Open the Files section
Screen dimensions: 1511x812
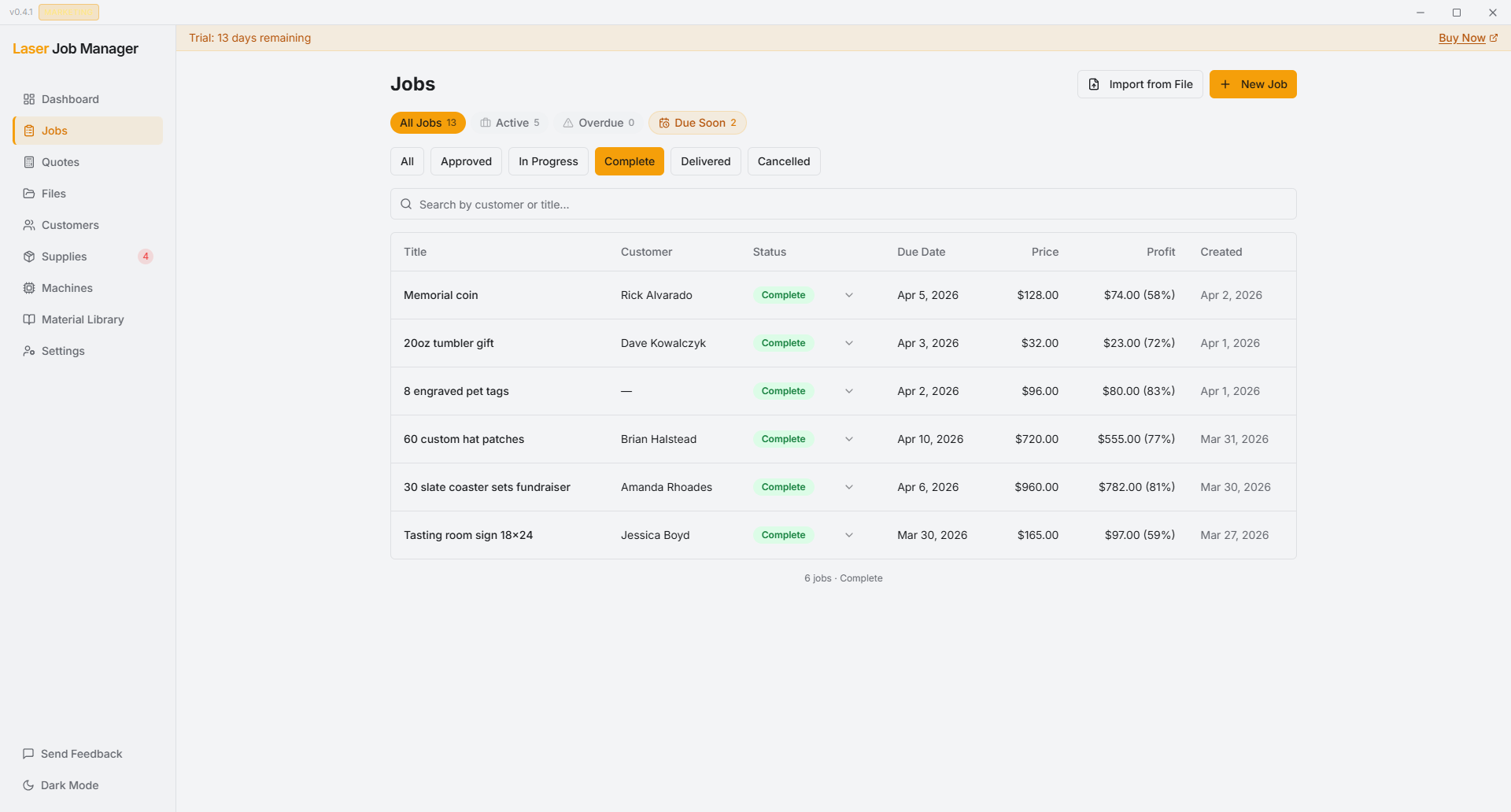click(55, 194)
